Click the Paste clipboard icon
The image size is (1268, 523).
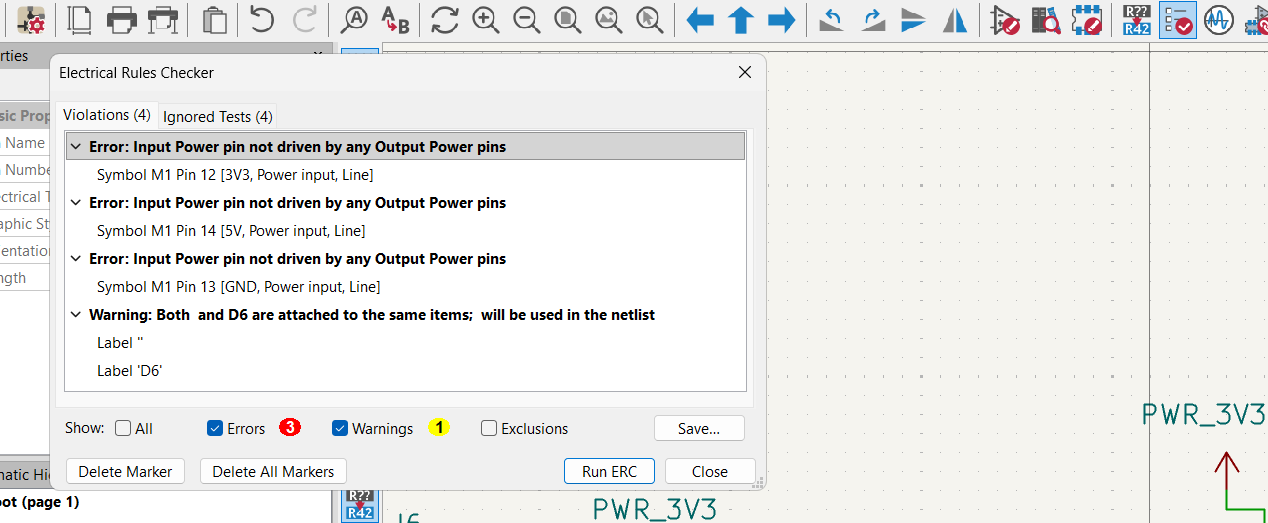pos(214,19)
